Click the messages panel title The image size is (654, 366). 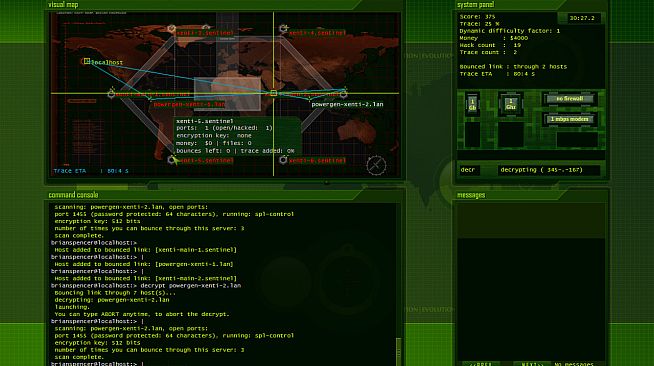(x=471, y=195)
